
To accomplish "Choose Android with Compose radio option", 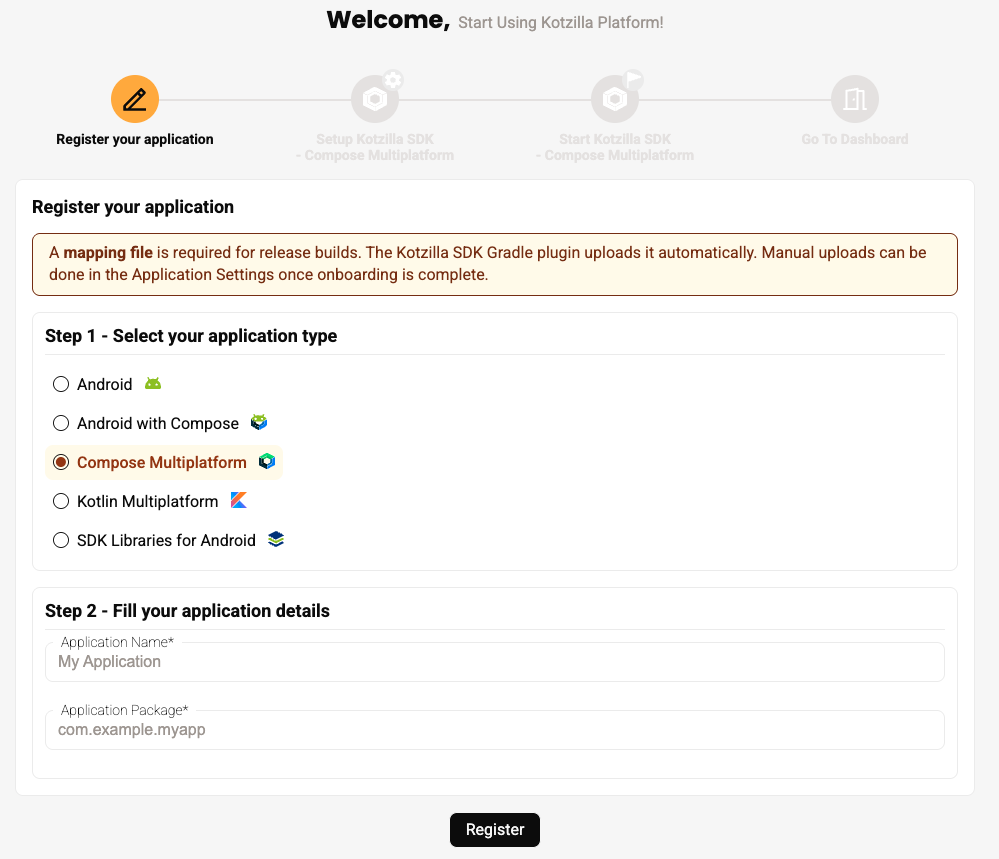I will click(61, 423).
